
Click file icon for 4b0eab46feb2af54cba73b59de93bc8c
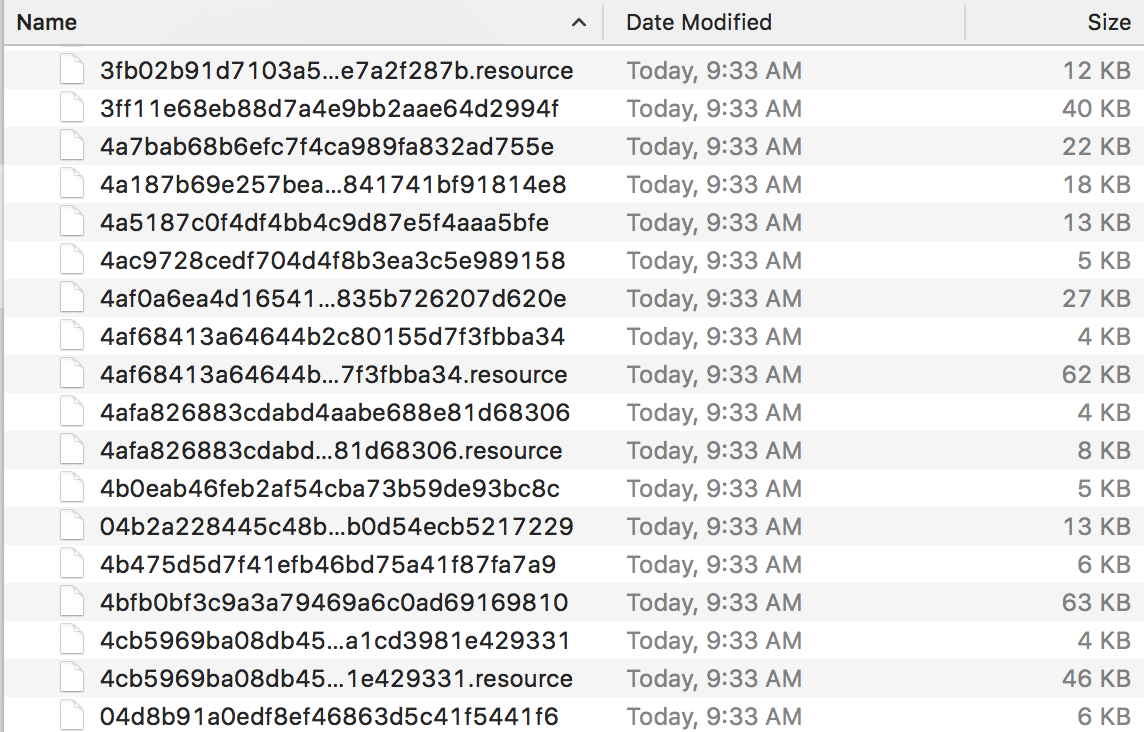[x=72, y=488]
